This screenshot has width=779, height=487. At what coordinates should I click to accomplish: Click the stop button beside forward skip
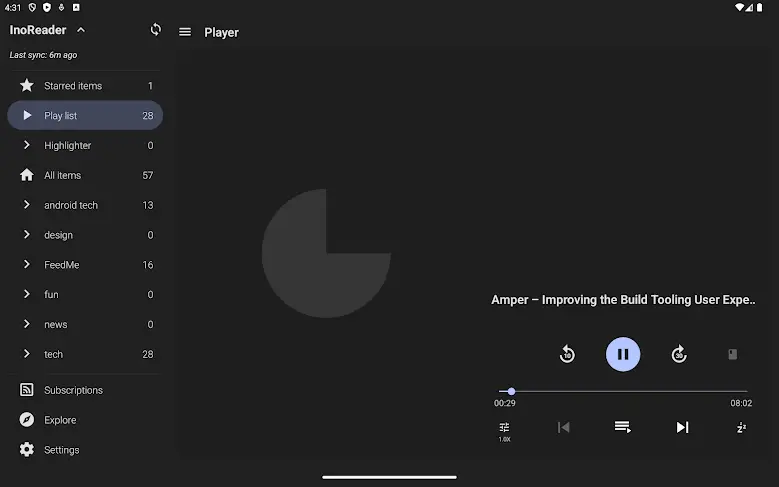pyautogui.click(x=733, y=354)
